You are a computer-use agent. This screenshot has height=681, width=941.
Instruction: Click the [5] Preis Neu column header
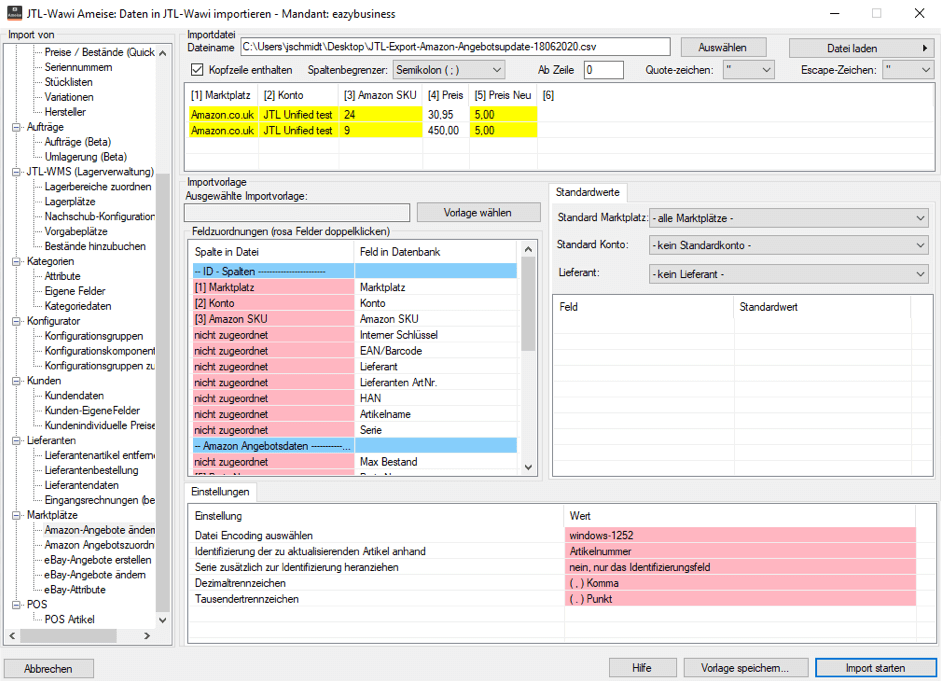click(x=503, y=95)
